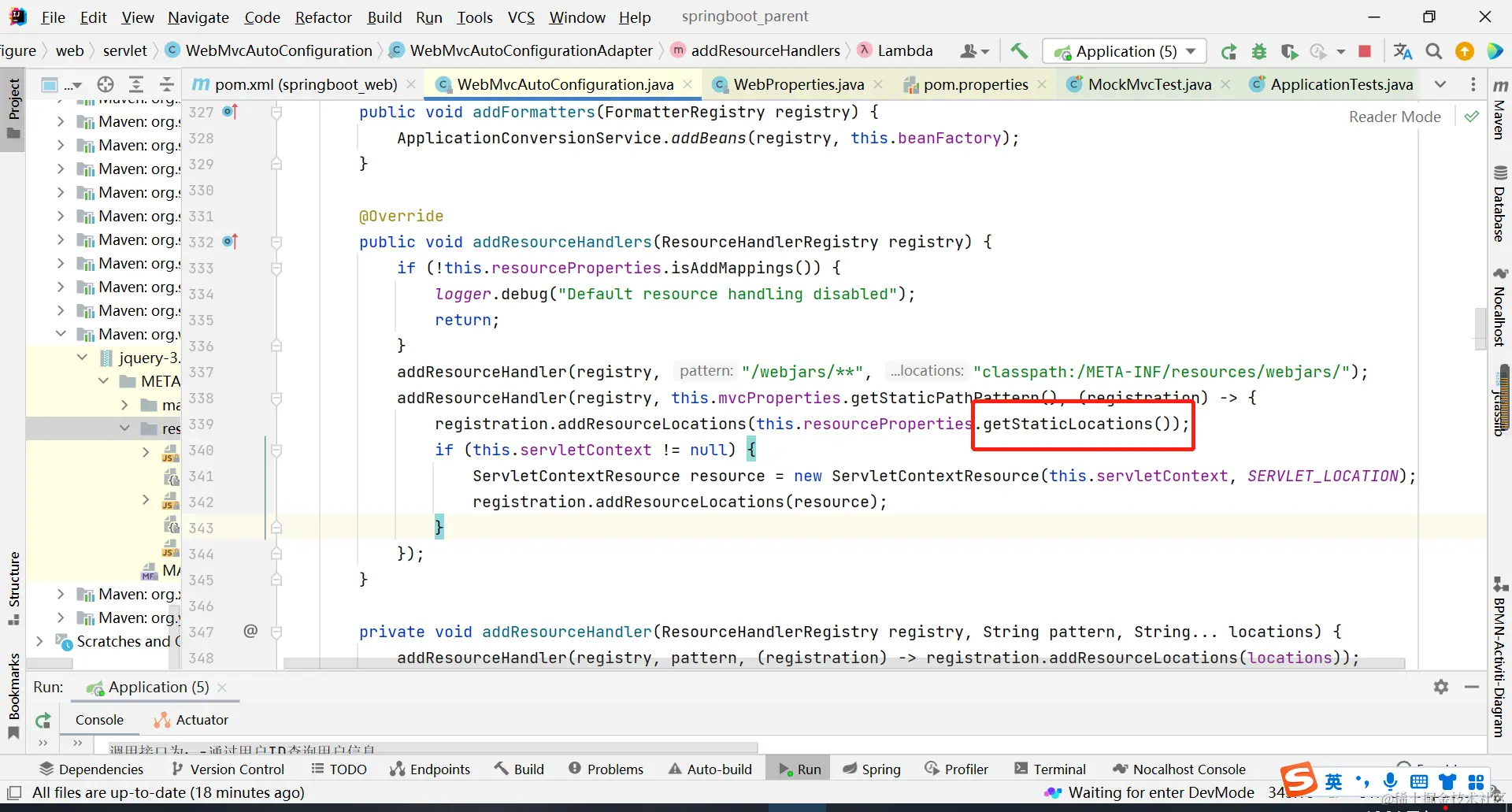Click Collapse All icon in Project panel
The width and height of the screenshot is (1512, 812).
pyautogui.click(x=167, y=84)
